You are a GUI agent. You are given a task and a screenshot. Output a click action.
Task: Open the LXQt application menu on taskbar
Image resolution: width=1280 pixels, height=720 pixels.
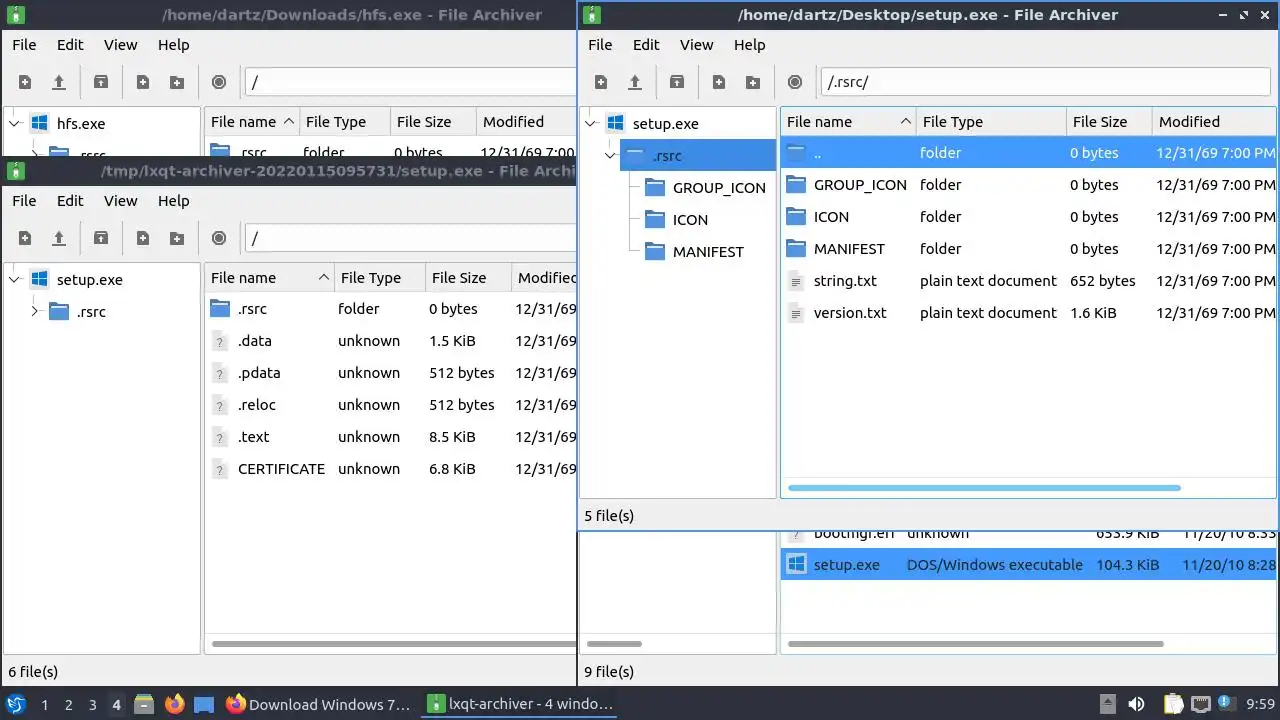16,704
